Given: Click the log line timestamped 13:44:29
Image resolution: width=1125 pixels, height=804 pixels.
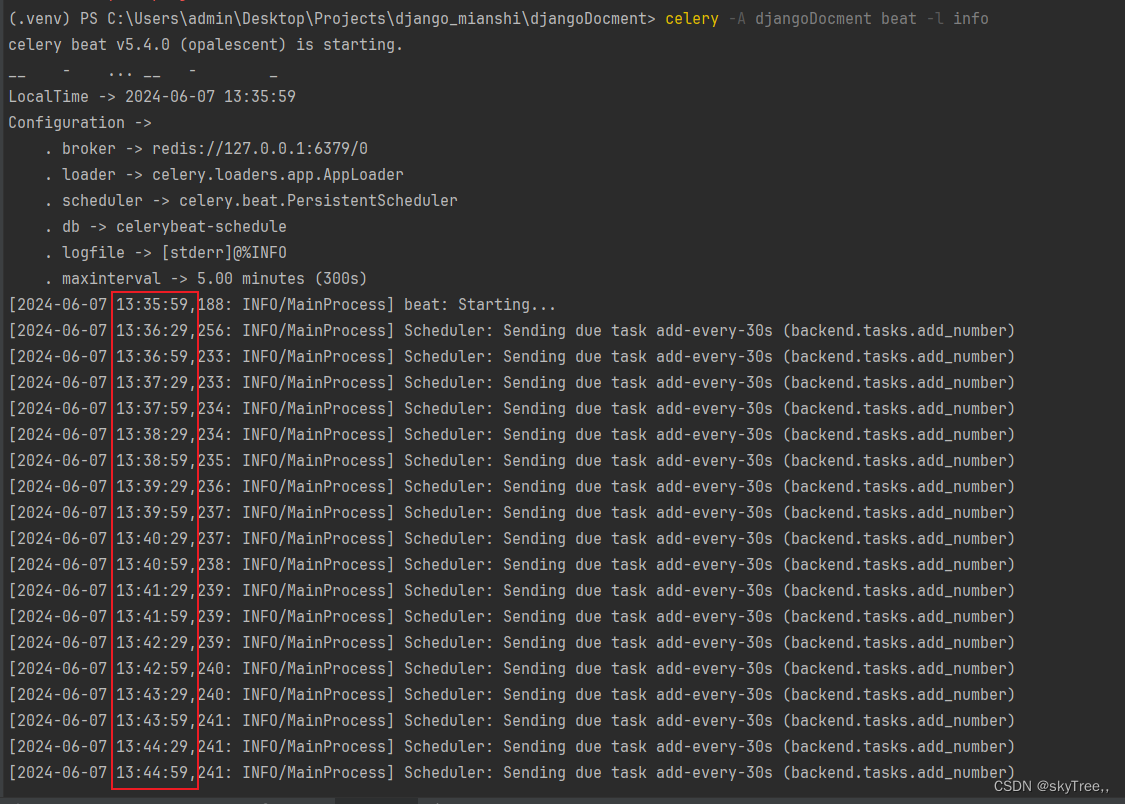Looking at the screenshot, I should coord(512,747).
